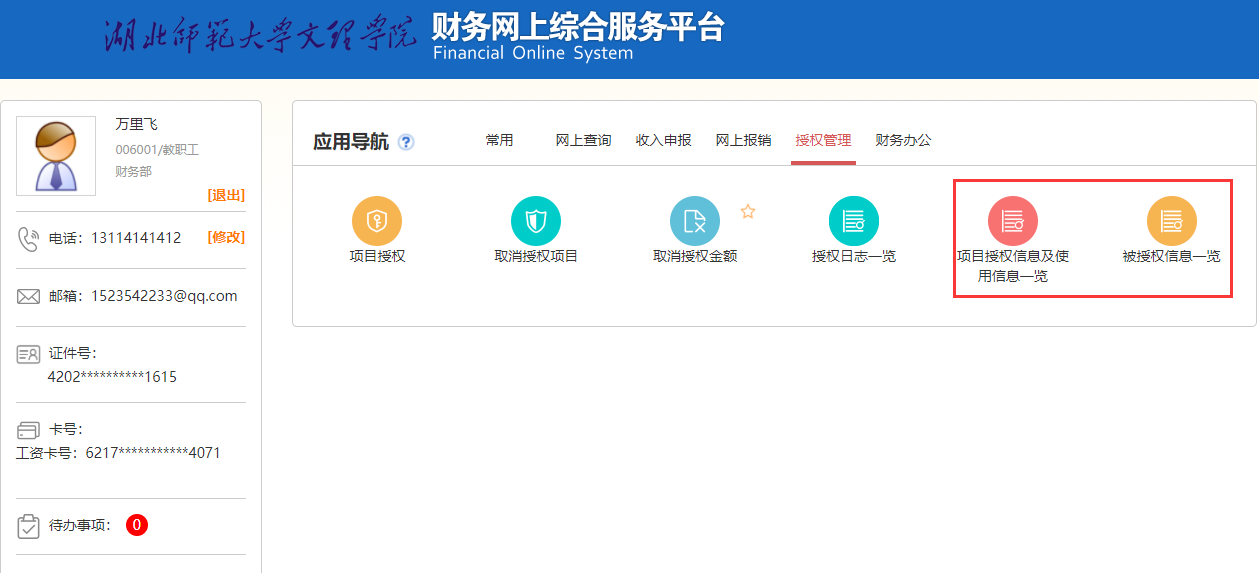Click the 退出 logout link
This screenshot has width=1259, height=573.
pos(226,195)
